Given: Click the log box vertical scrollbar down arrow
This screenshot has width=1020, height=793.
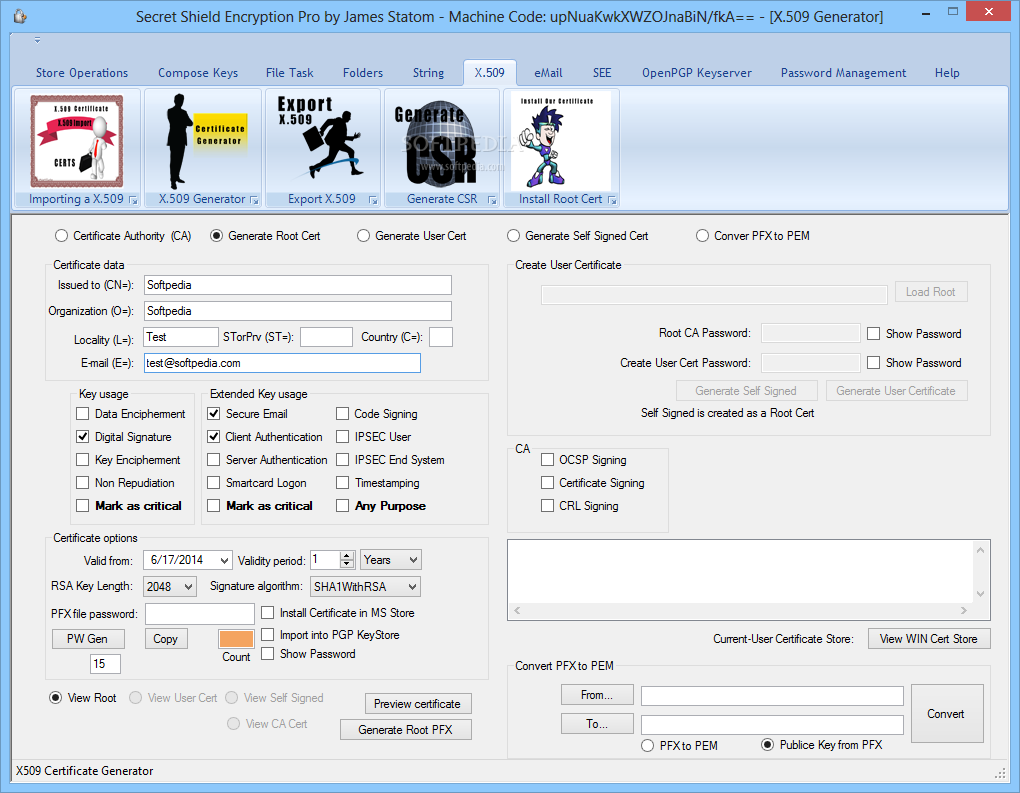Looking at the screenshot, I should point(980,593).
